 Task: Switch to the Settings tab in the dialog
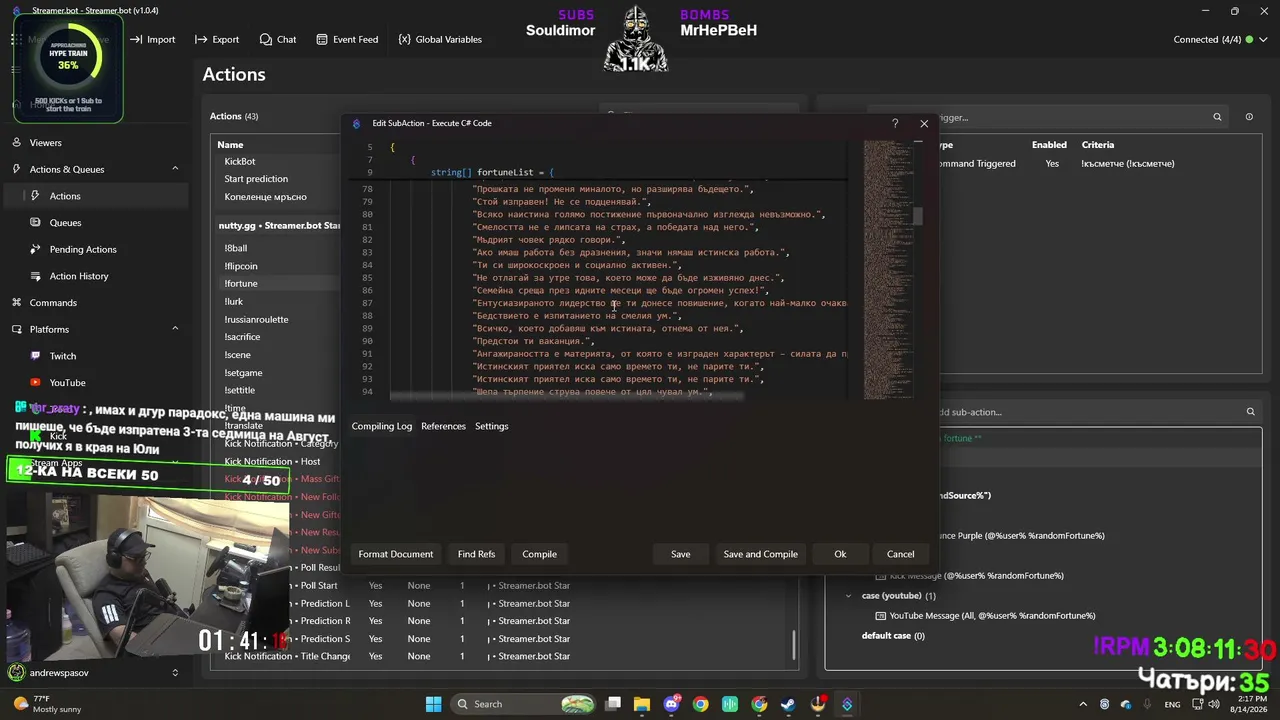[491, 426]
